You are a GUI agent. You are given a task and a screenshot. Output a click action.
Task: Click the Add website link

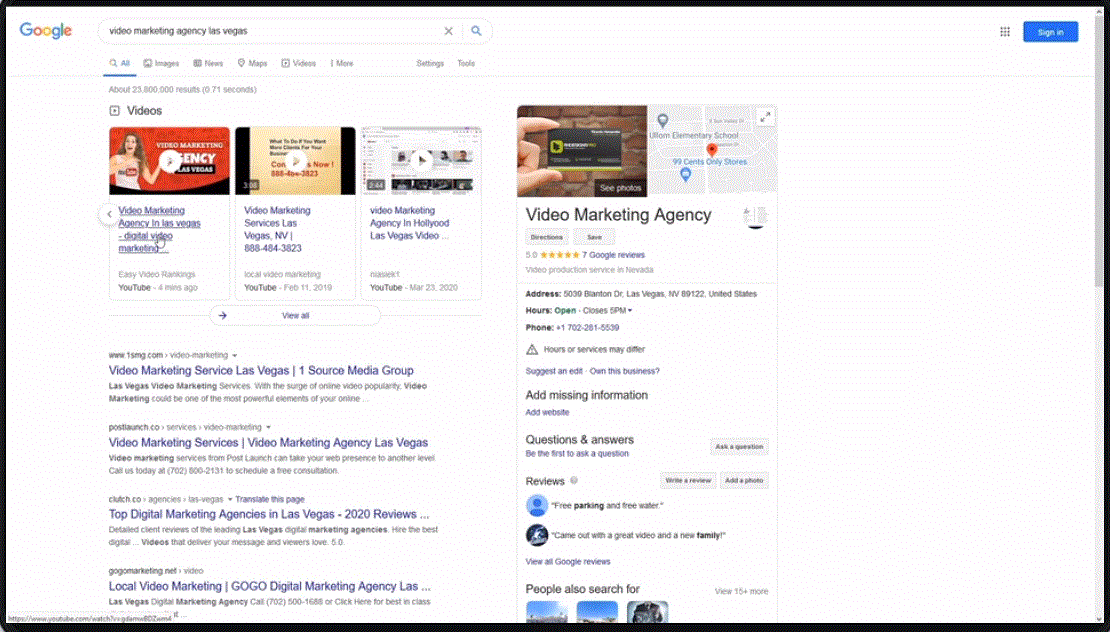tap(547, 412)
